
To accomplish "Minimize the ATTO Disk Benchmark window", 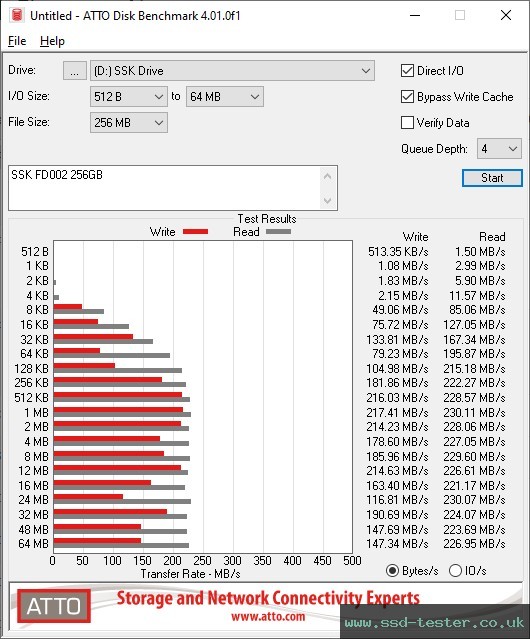I will coord(415,15).
